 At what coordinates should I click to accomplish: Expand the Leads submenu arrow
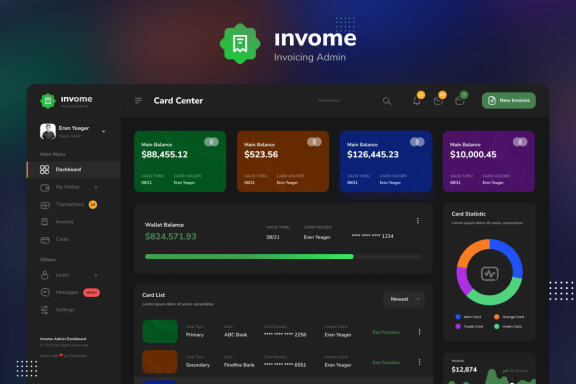[96, 275]
